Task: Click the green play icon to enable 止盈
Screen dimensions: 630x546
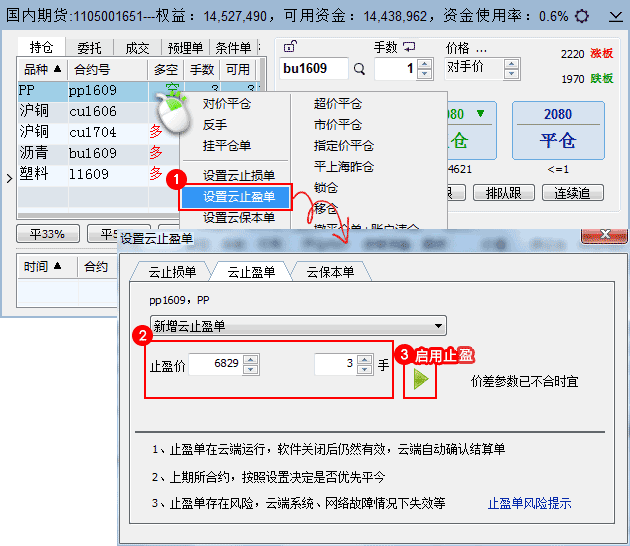Action: pyautogui.click(x=420, y=380)
